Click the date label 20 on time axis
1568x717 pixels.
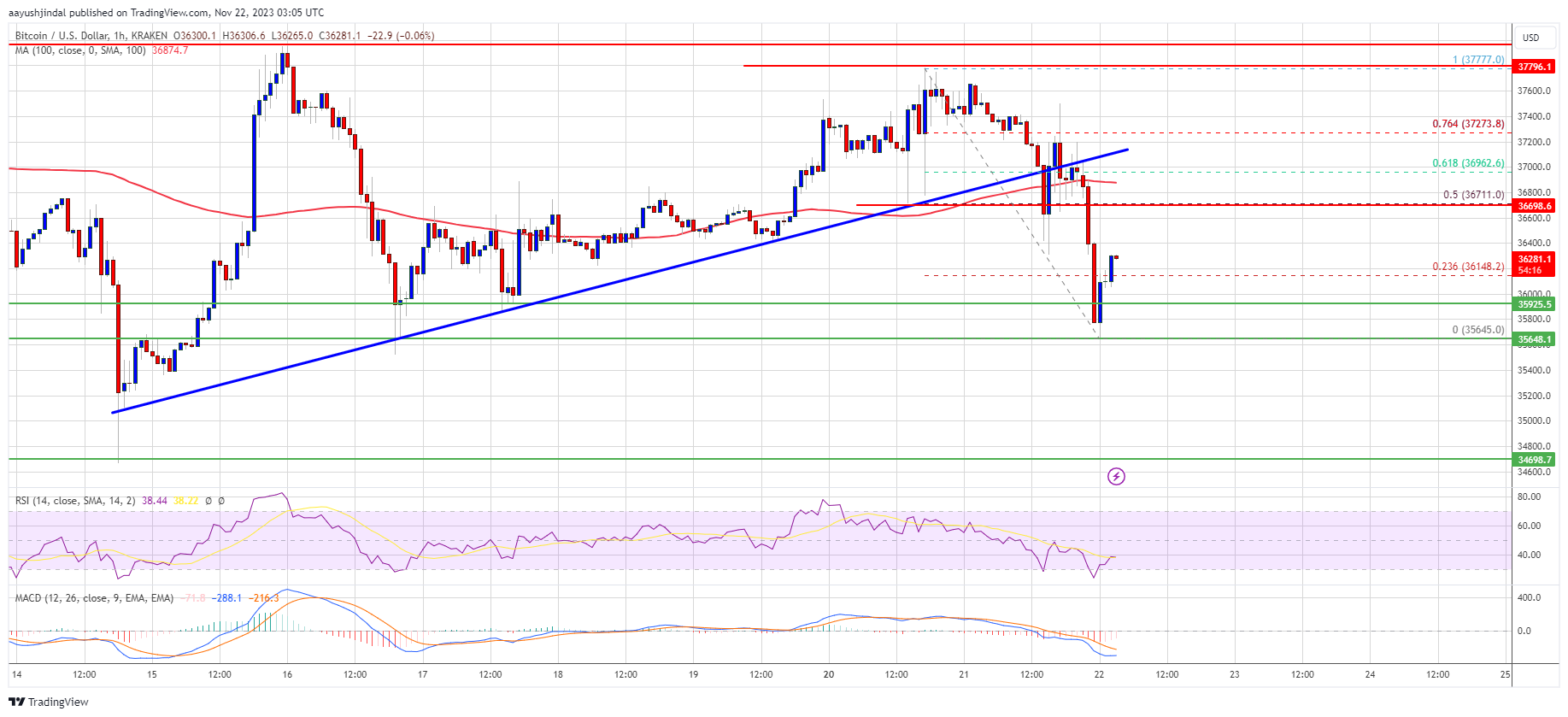tap(829, 674)
